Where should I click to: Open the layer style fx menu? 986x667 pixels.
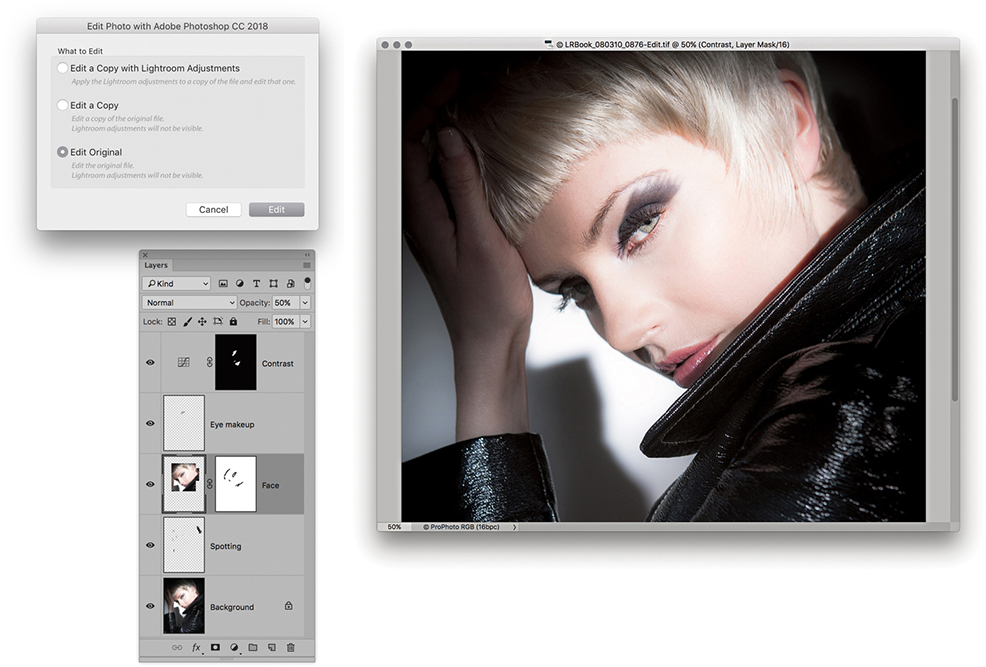[196, 648]
